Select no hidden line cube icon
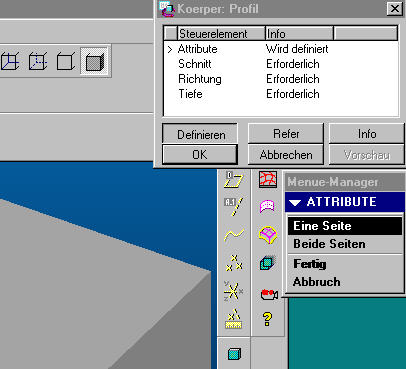Viewport: 406px width, 369px height. pos(65,62)
